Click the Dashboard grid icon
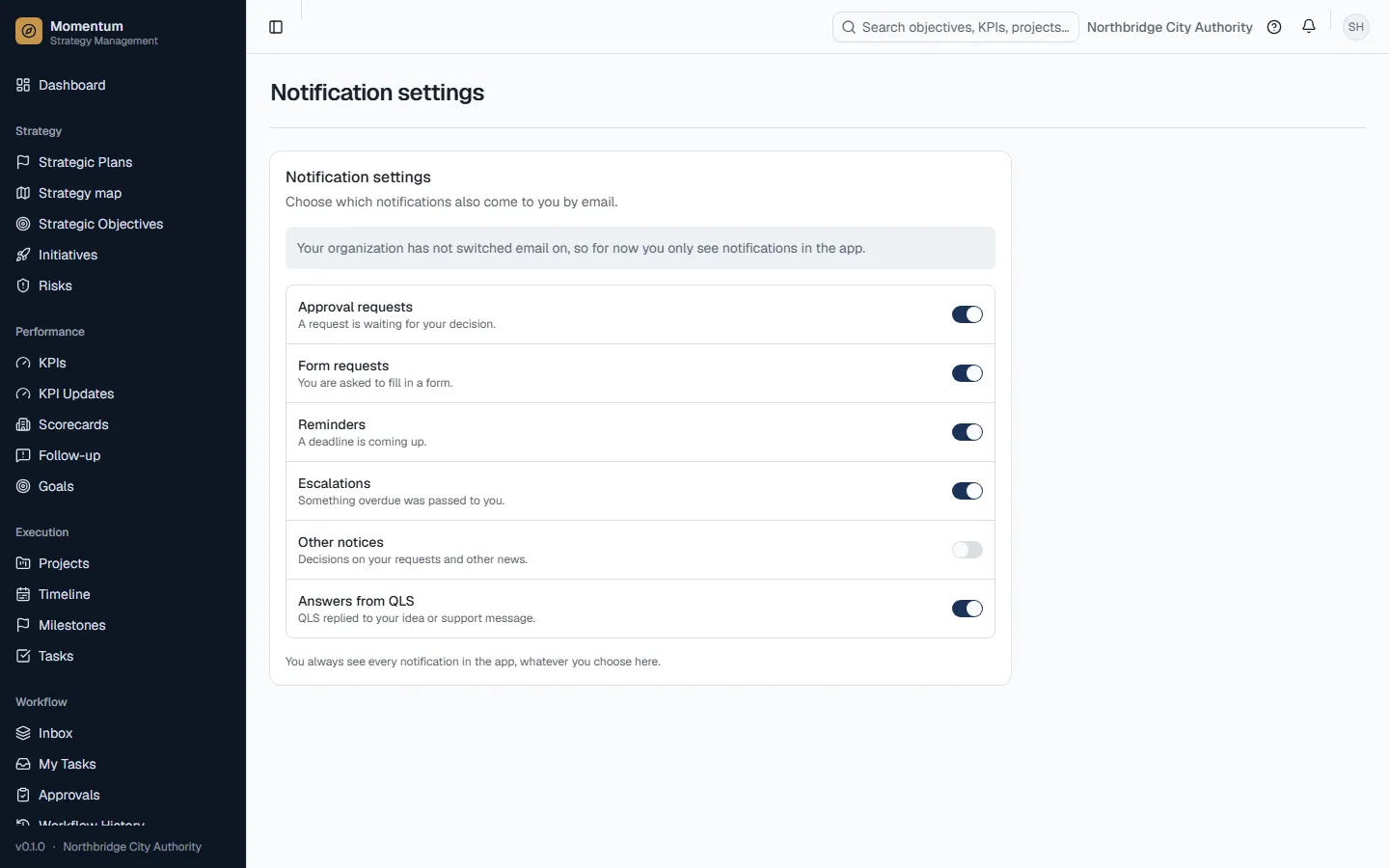The width and height of the screenshot is (1389, 868). click(x=23, y=85)
